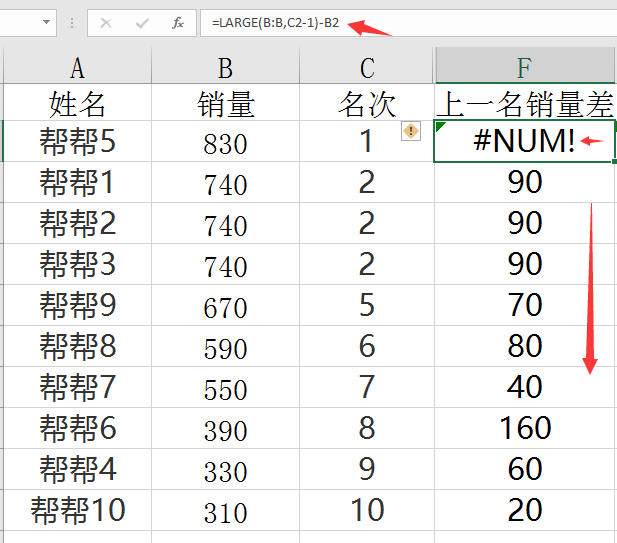Select cell 帮帮2
Image resolution: width=617 pixels, height=543 pixels.
tap(78, 223)
